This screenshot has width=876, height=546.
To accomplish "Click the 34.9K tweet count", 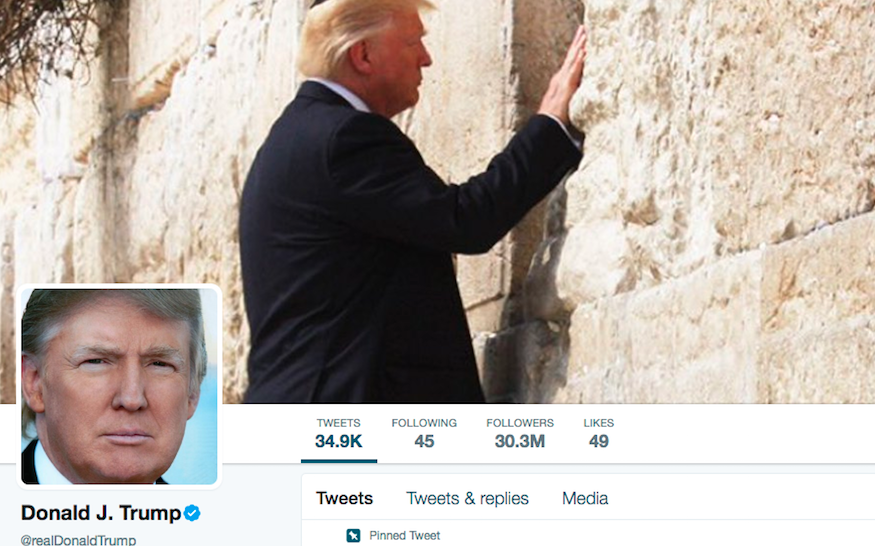I will [x=339, y=441].
